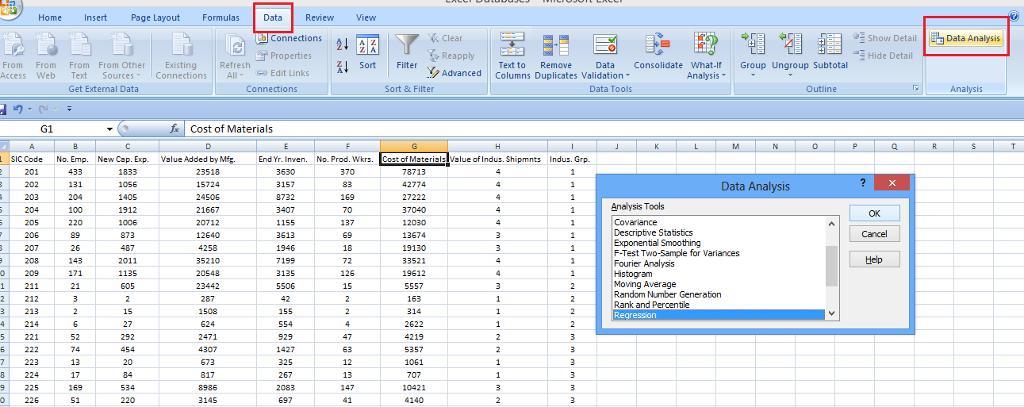Open Advanced filter options
The width and height of the screenshot is (1024, 407).
[x=454, y=73]
